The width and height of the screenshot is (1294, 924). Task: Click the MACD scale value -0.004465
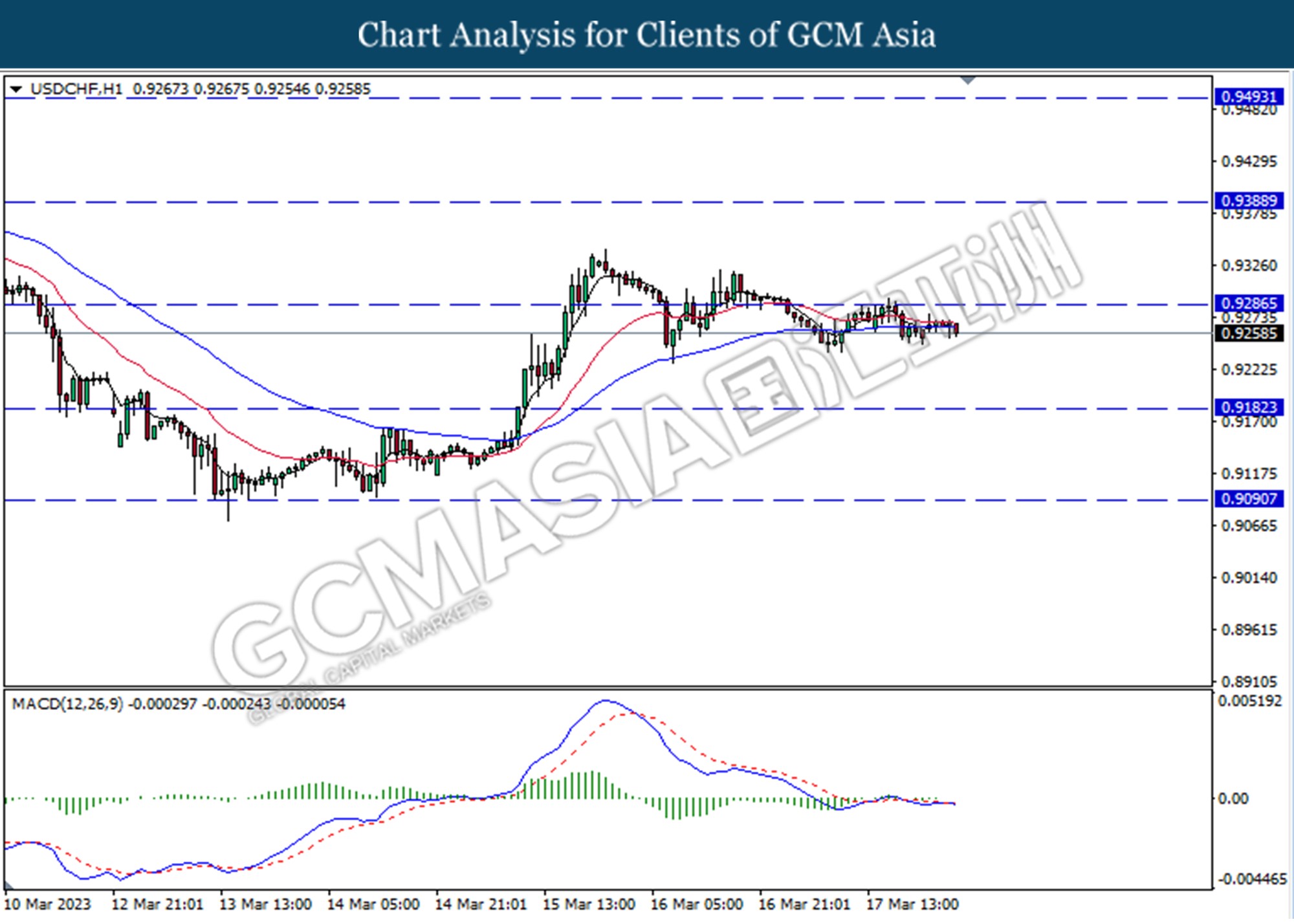point(1253,879)
